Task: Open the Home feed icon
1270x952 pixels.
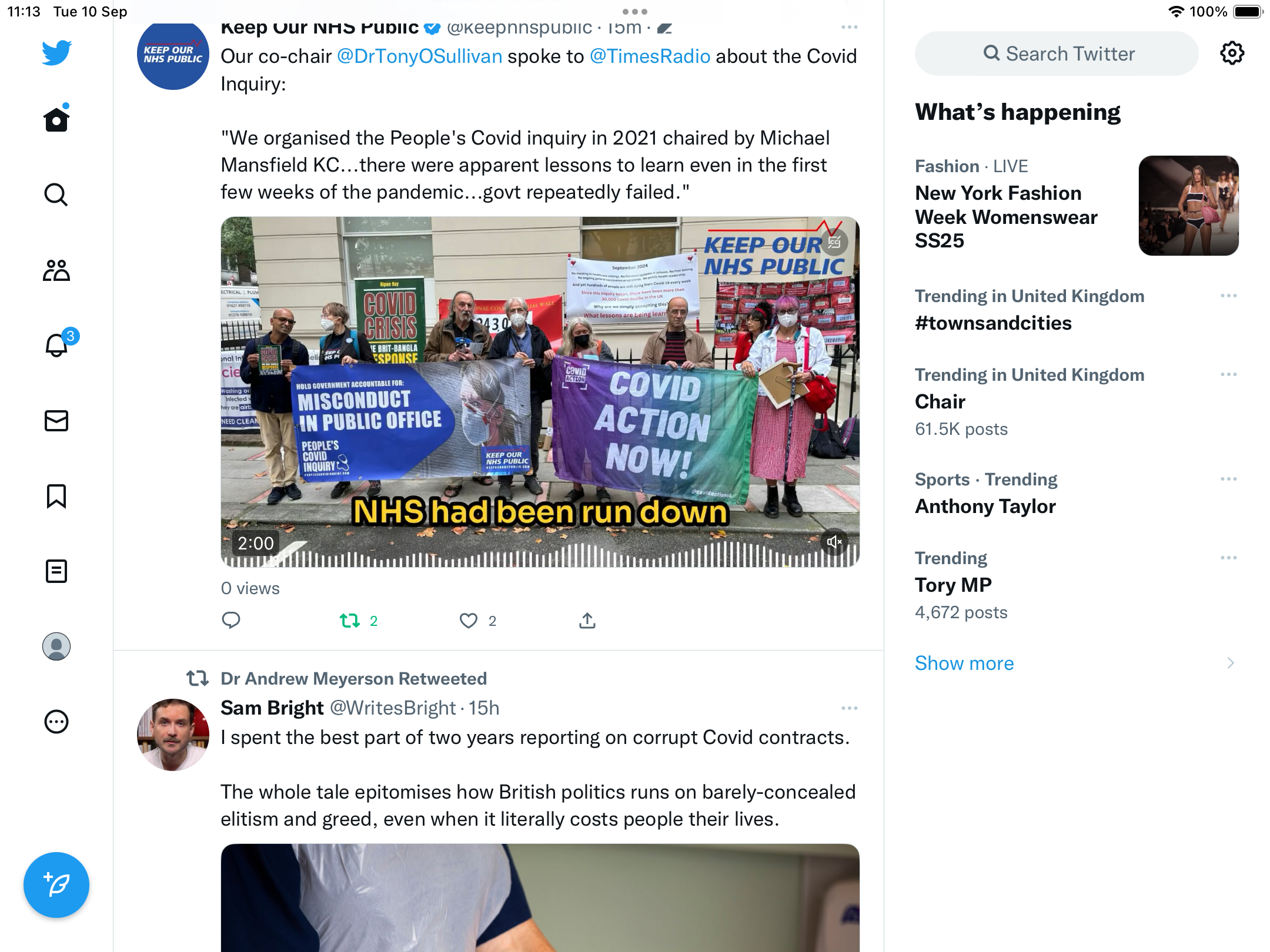Action: point(56,119)
